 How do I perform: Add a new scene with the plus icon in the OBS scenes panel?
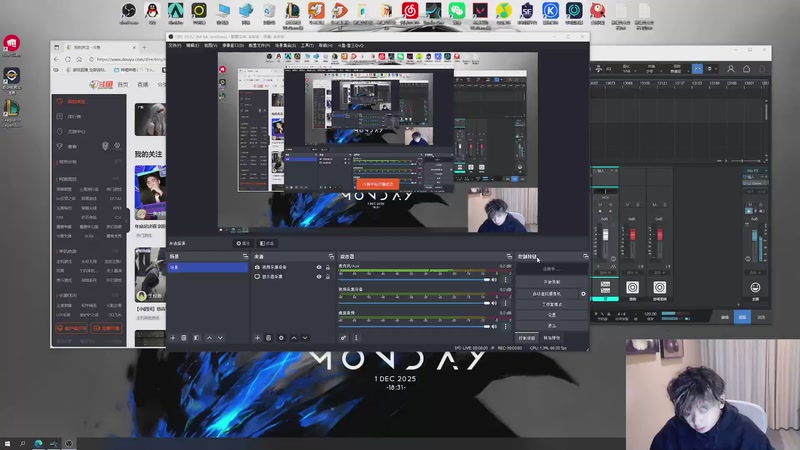173,338
